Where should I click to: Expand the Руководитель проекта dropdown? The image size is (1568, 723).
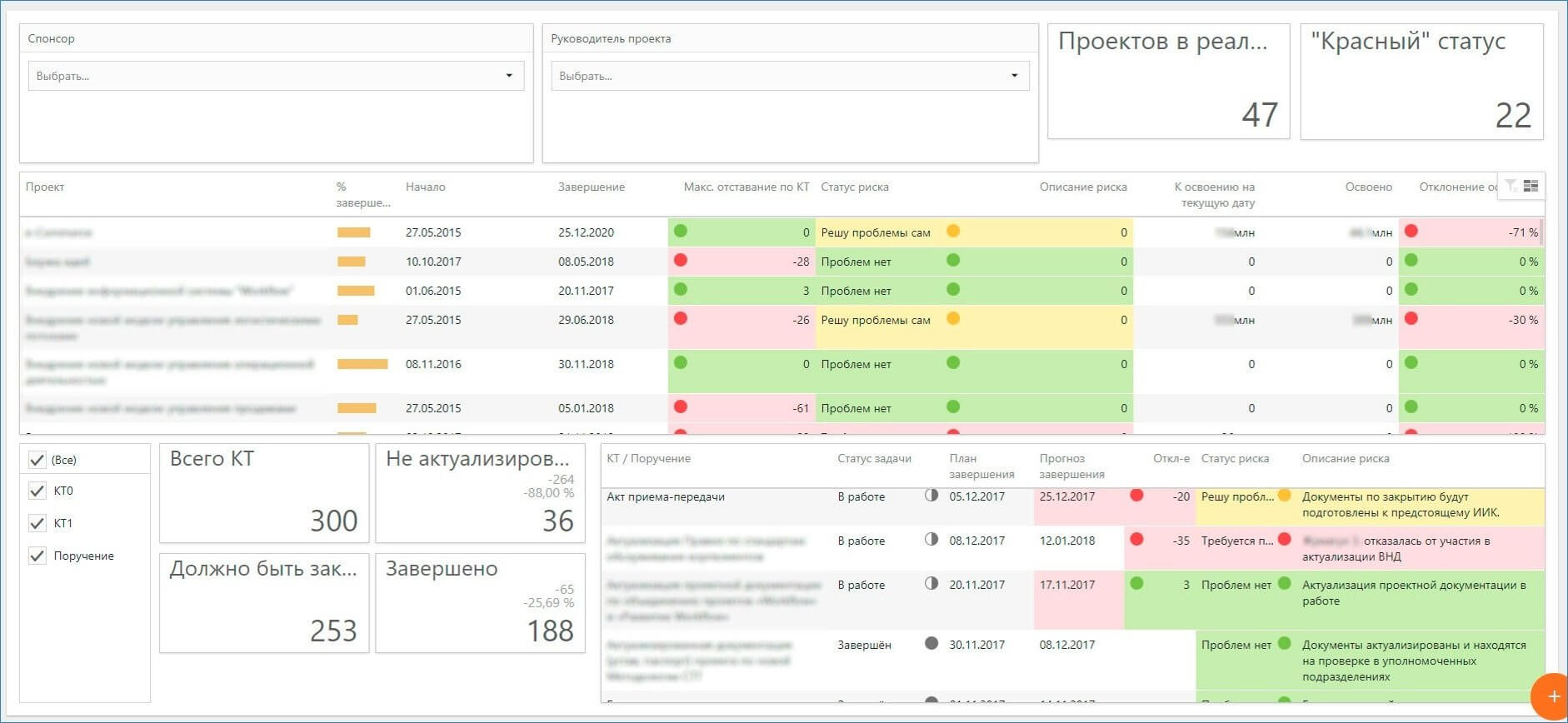(x=789, y=76)
